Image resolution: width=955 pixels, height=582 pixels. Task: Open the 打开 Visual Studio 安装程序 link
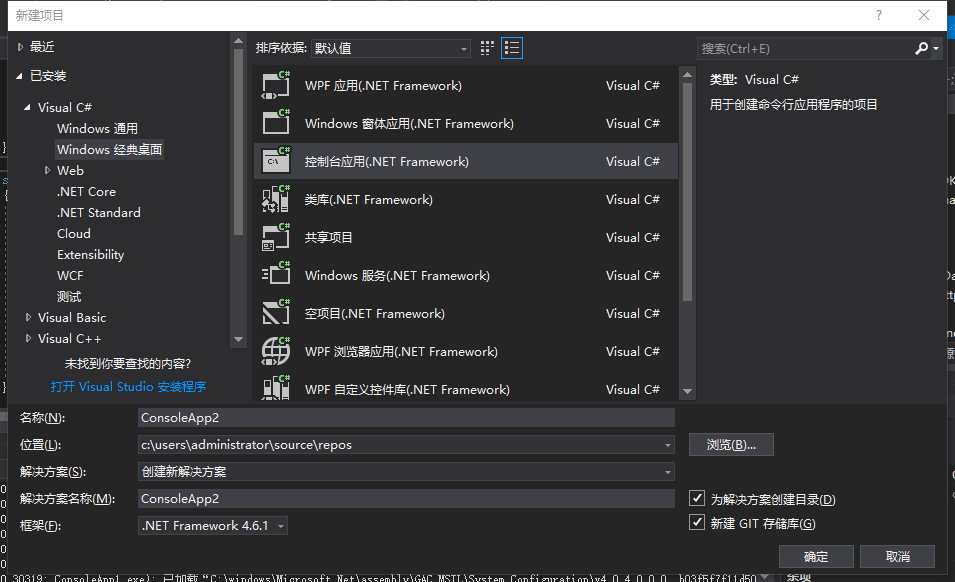pos(129,387)
